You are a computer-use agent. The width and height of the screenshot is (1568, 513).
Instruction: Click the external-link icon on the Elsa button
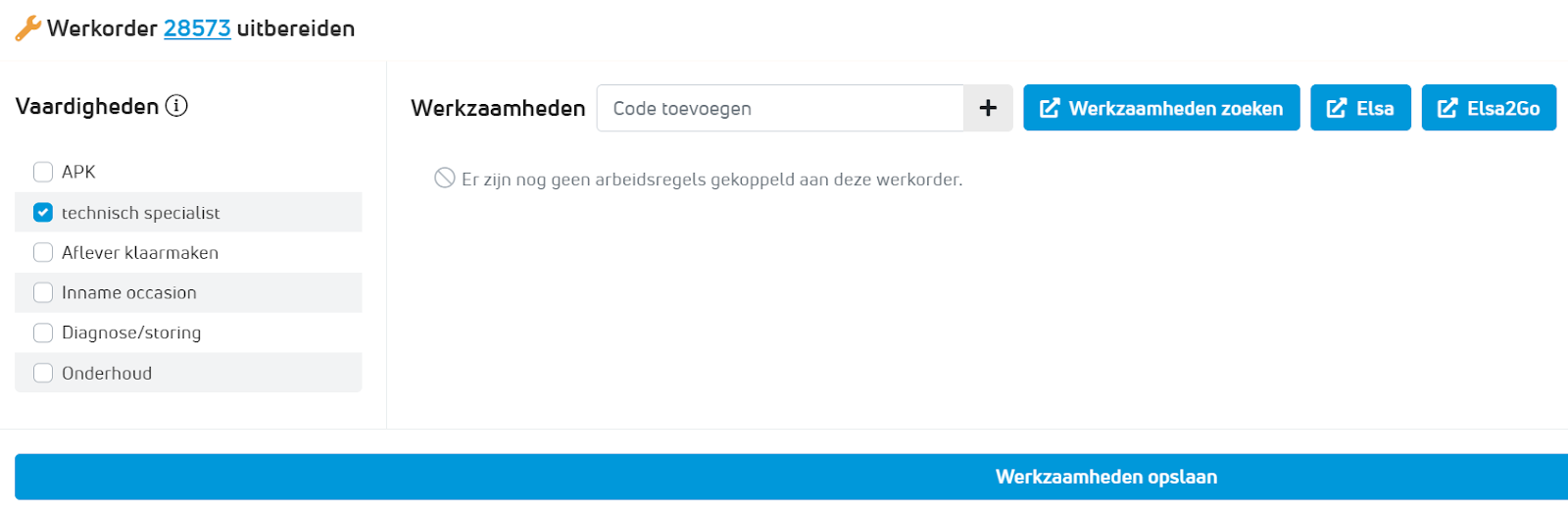(x=1337, y=108)
